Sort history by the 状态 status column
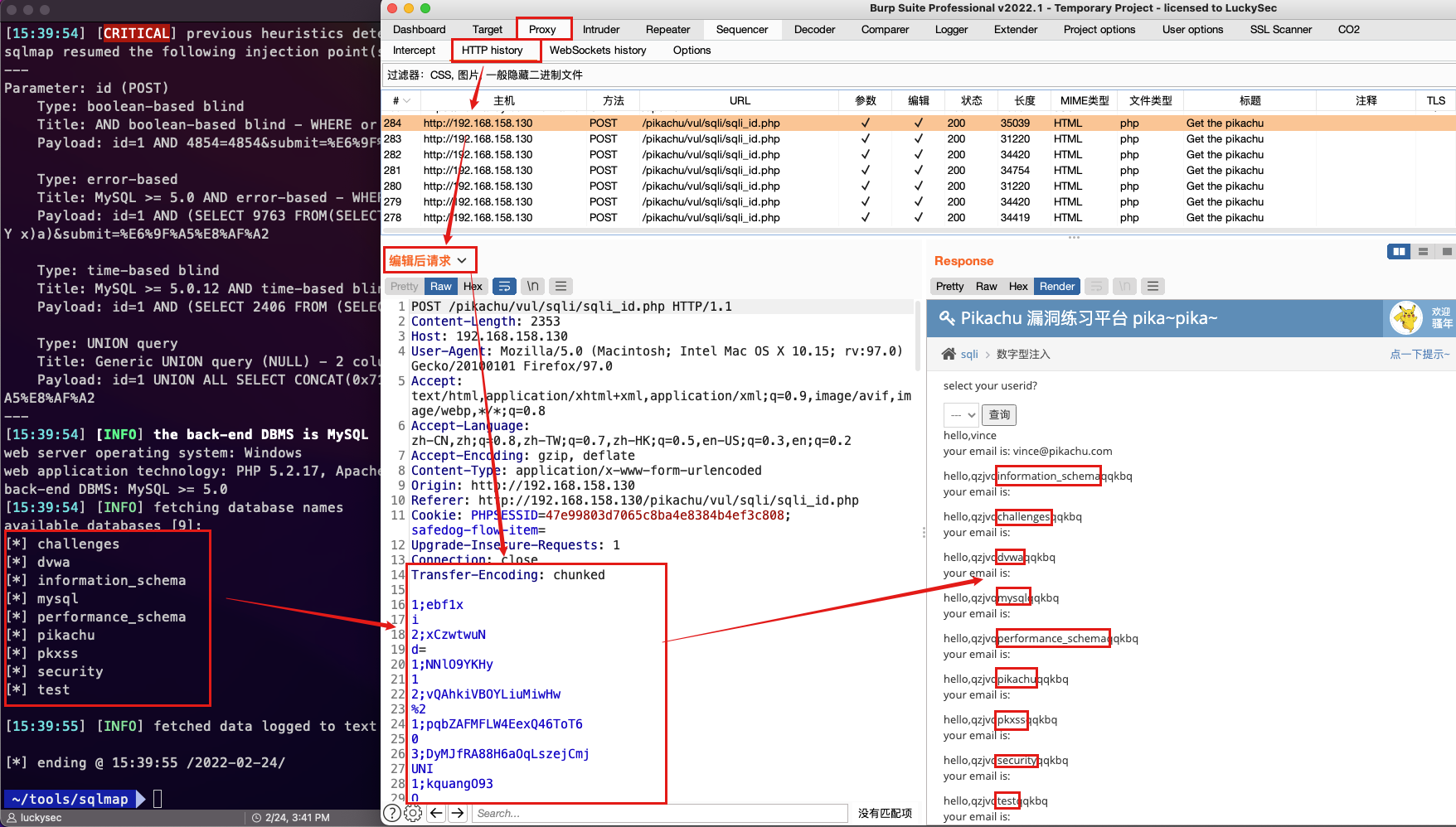The height and width of the screenshot is (827, 1456). click(971, 100)
